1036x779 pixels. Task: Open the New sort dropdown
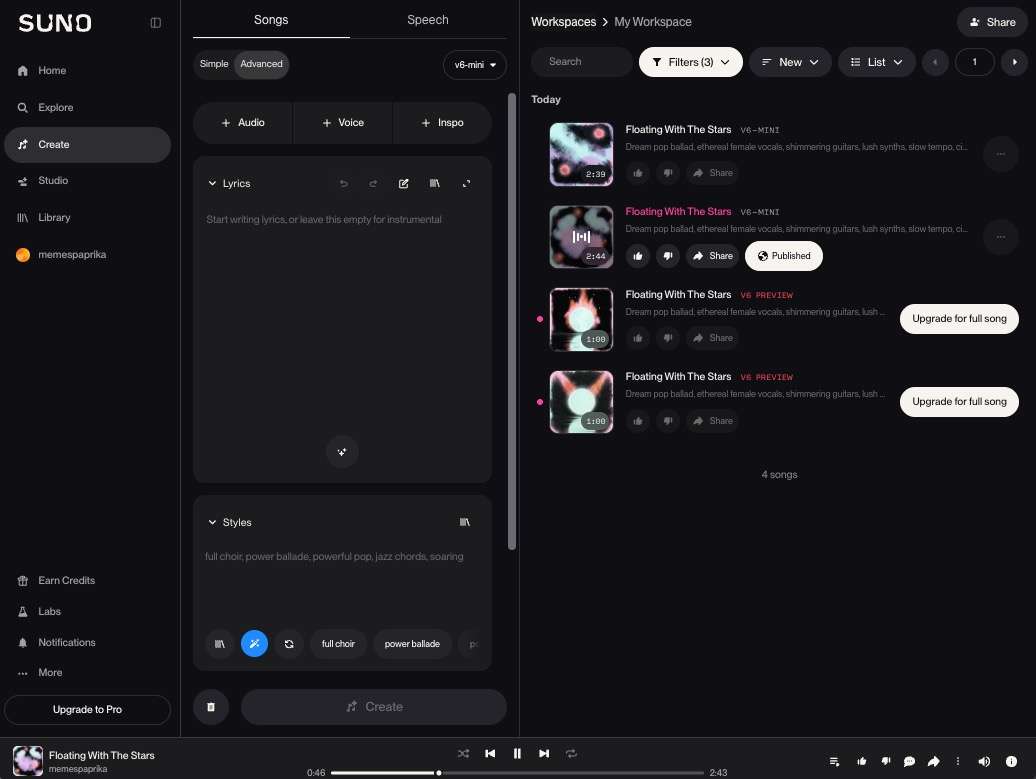click(x=790, y=62)
